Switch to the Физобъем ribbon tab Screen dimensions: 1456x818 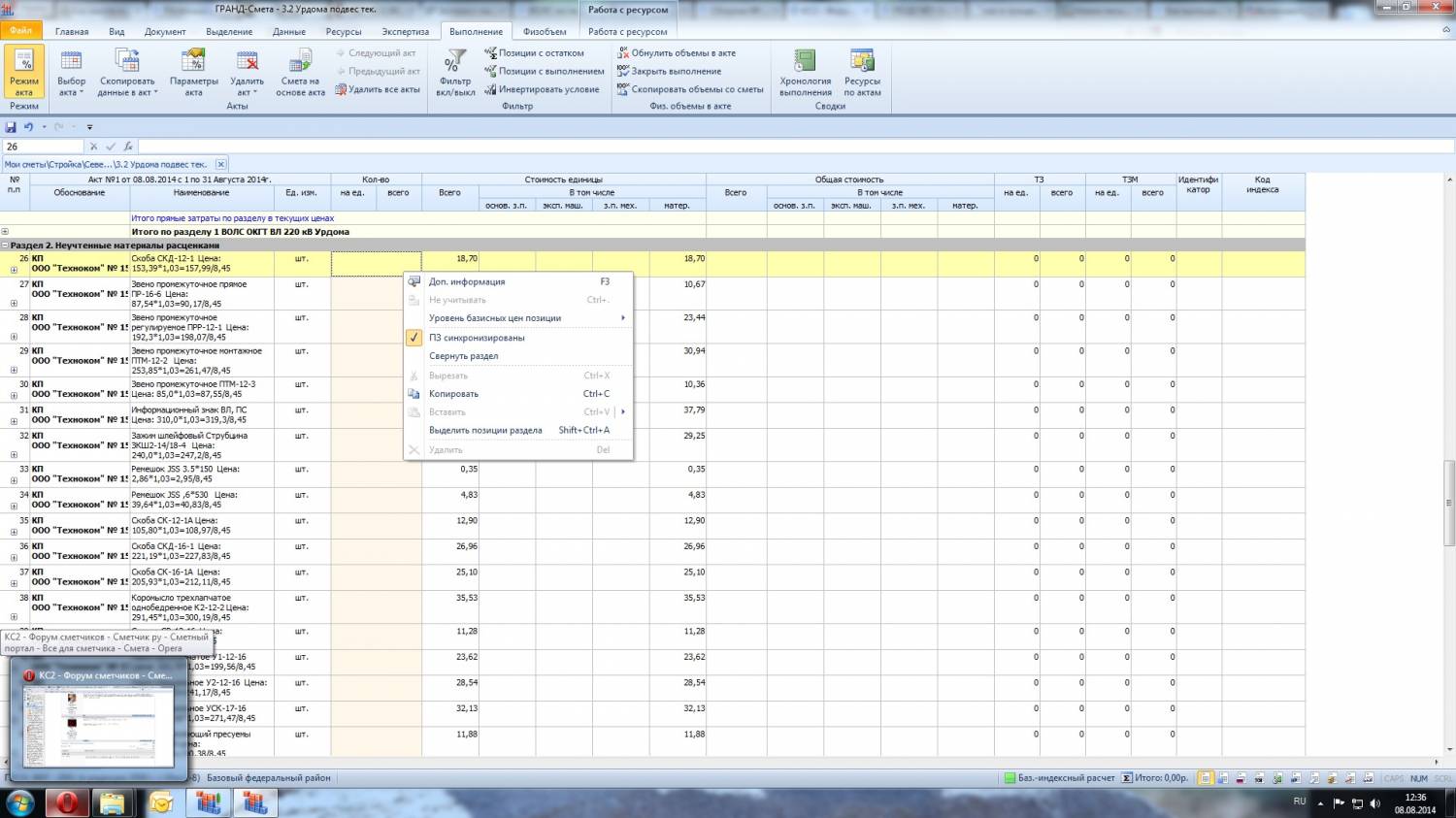tap(544, 31)
